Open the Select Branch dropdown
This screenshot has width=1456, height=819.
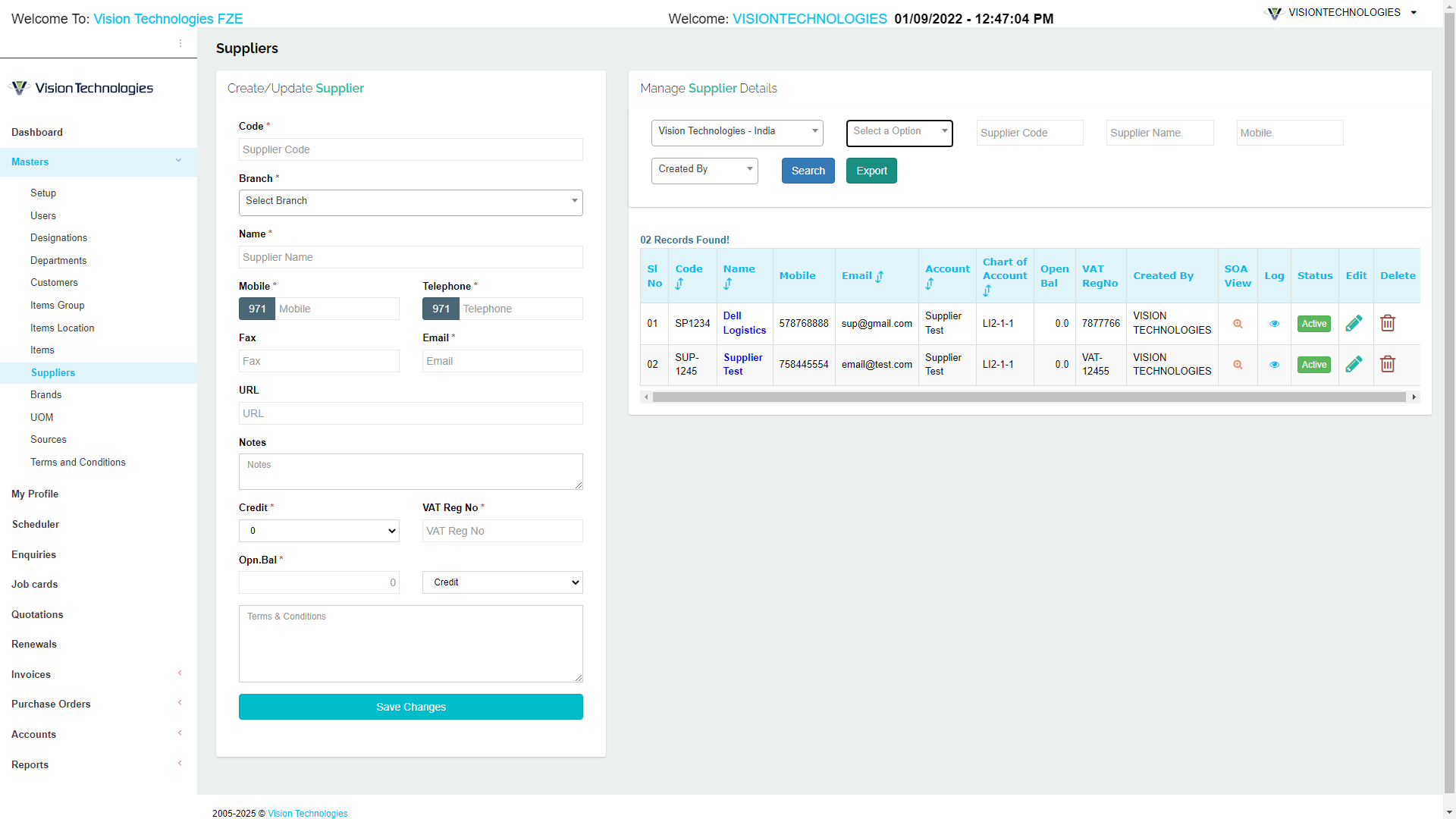point(410,202)
